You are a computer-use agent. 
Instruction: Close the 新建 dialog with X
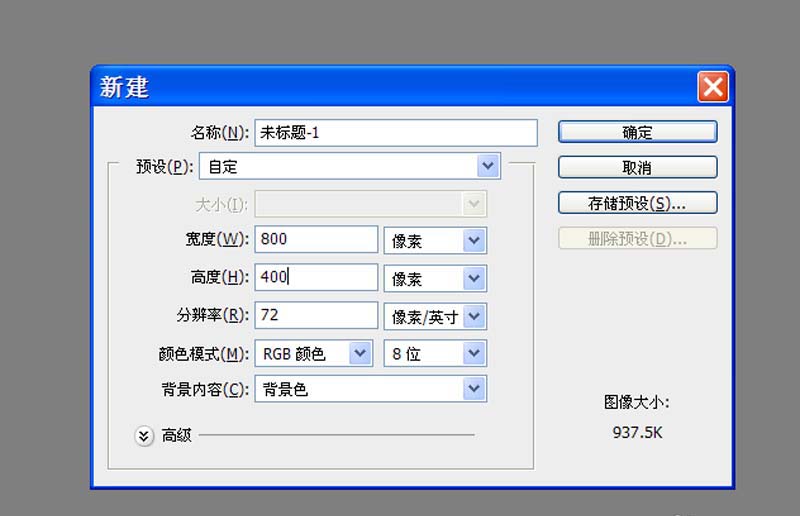click(x=713, y=87)
